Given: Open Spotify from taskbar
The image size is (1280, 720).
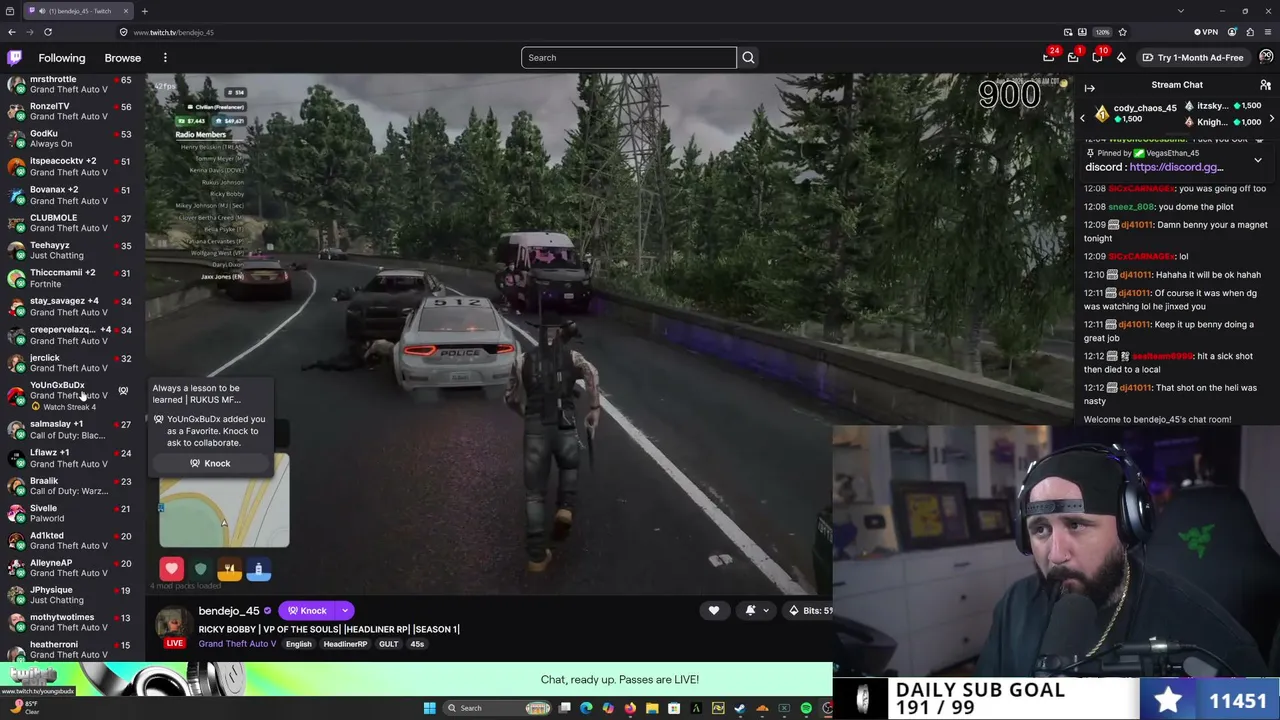Looking at the screenshot, I should [806, 708].
